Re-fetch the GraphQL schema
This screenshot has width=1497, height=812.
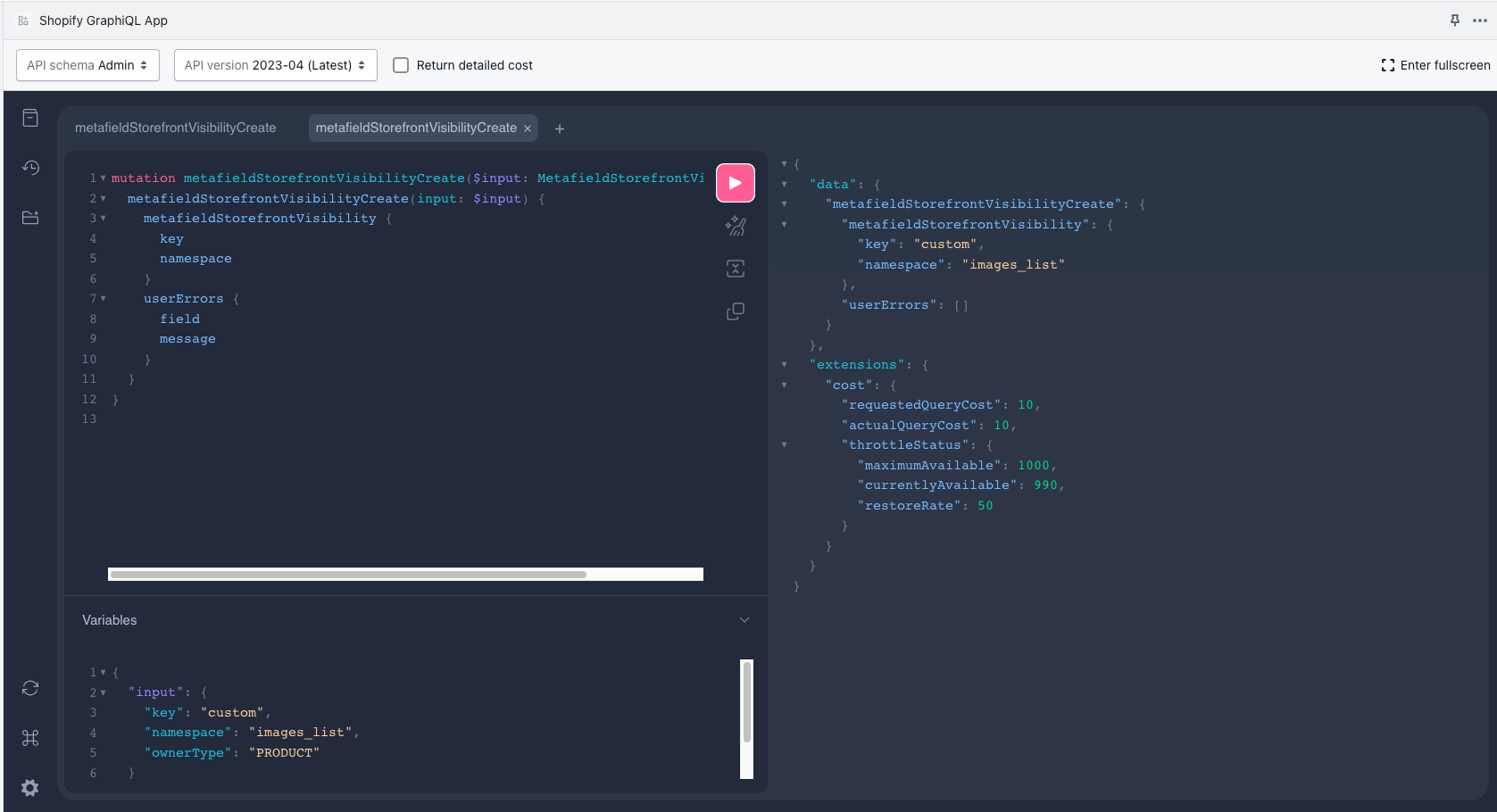[x=30, y=687]
